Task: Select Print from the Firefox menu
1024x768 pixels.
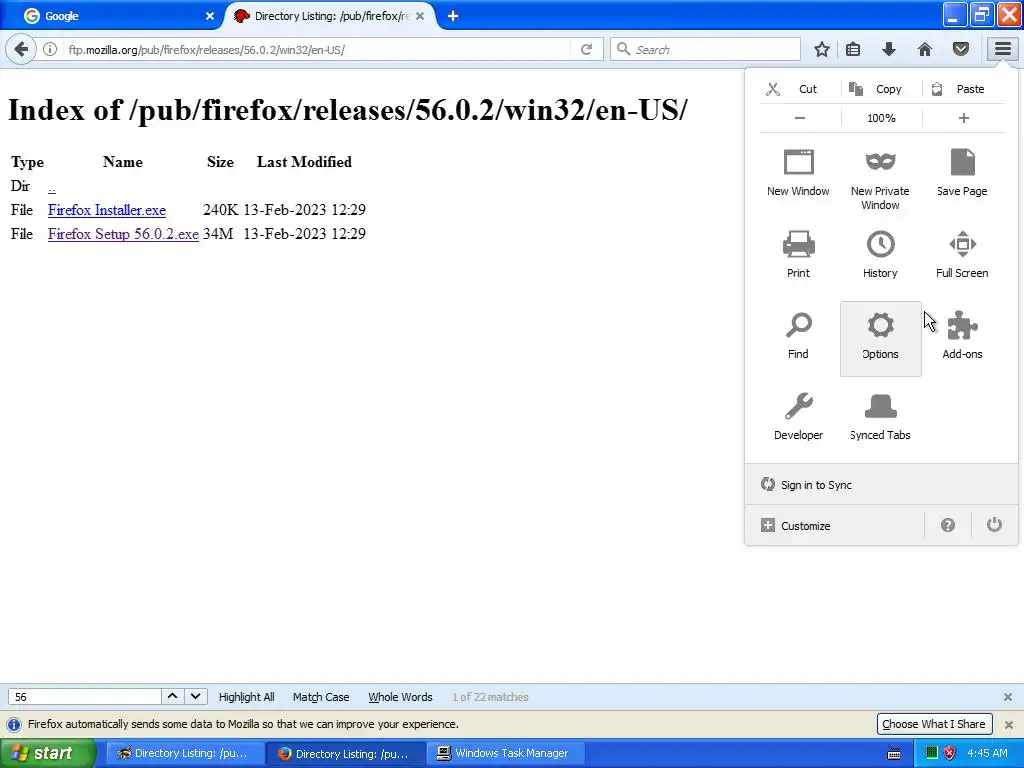Action: coord(798,255)
